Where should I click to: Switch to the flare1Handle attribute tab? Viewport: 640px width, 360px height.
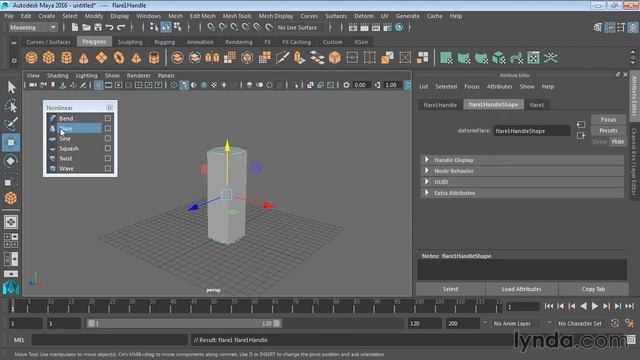(440, 104)
